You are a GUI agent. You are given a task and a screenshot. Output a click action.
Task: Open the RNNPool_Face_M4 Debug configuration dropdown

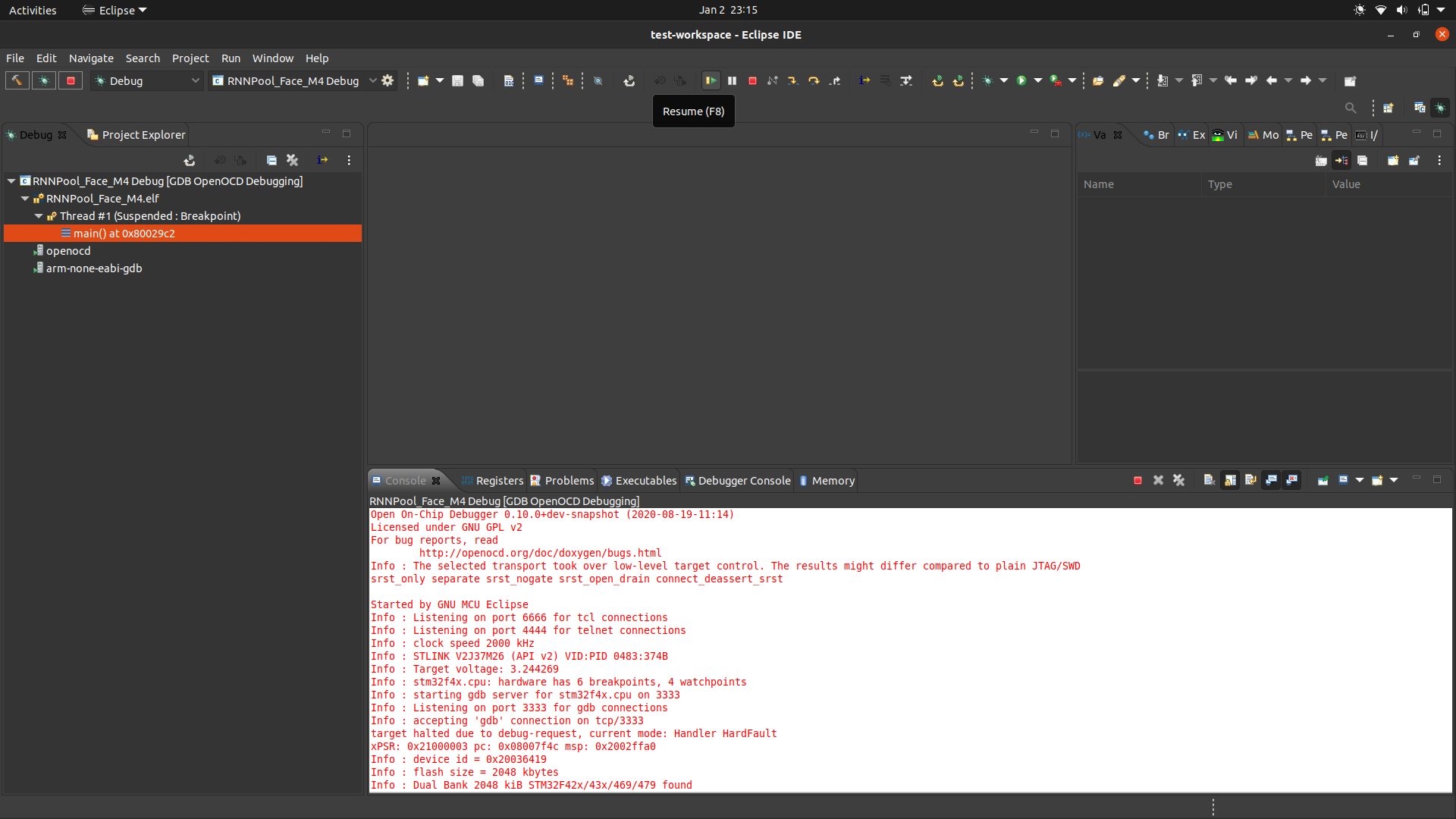pos(372,81)
